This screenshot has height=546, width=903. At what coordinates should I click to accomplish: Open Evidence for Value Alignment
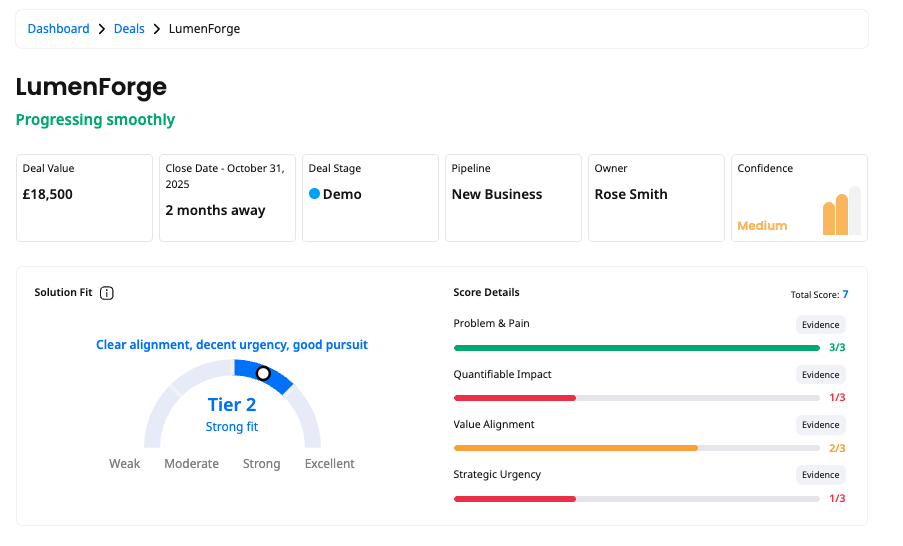tap(821, 424)
